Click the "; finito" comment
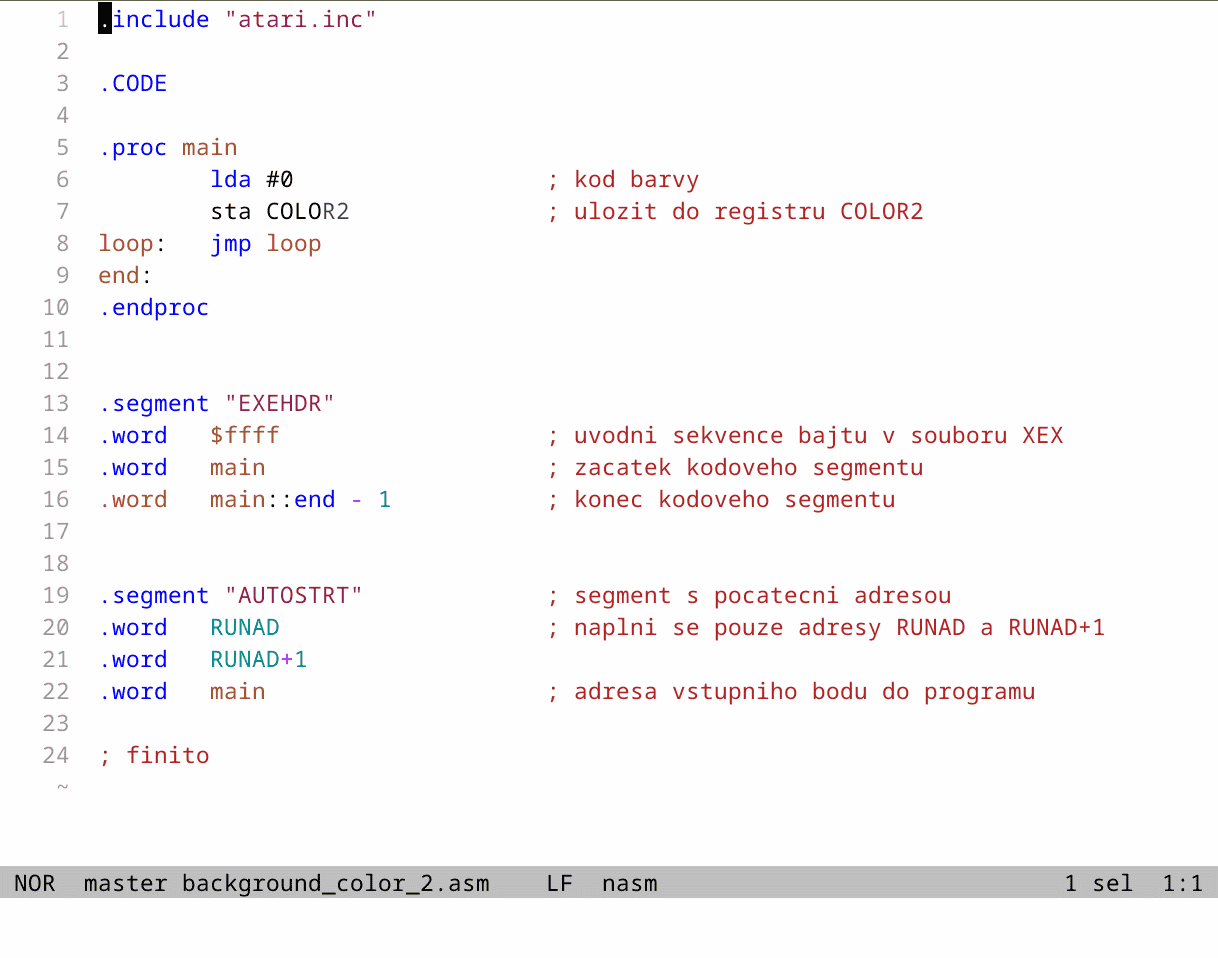 154,755
